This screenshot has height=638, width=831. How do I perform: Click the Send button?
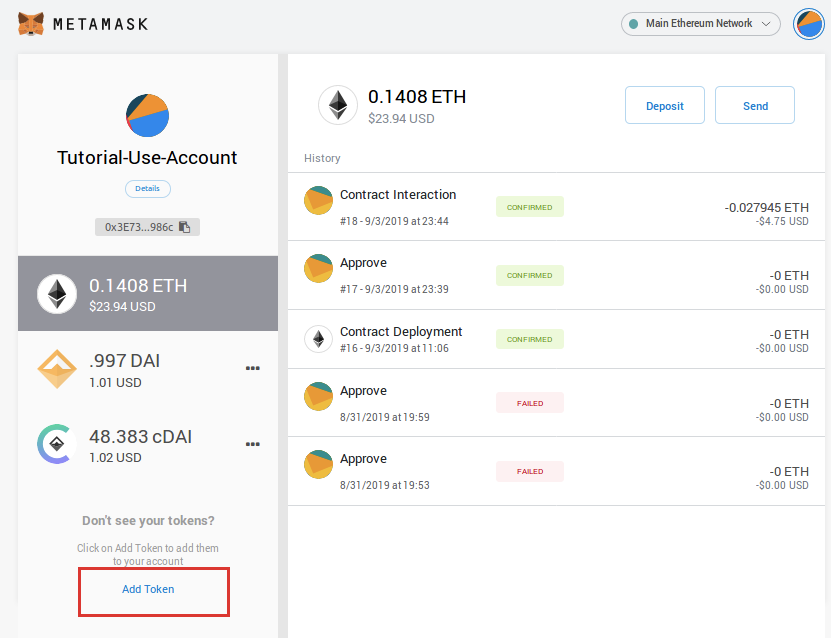point(755,105)
